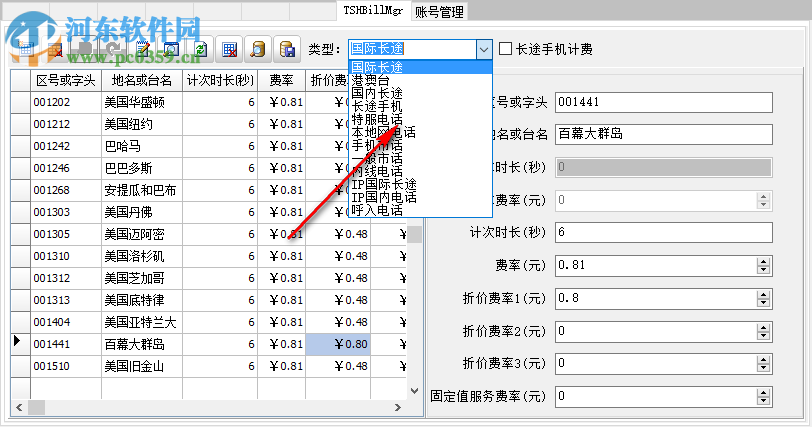Click the 类型 combo box text field

pos(413,50)
